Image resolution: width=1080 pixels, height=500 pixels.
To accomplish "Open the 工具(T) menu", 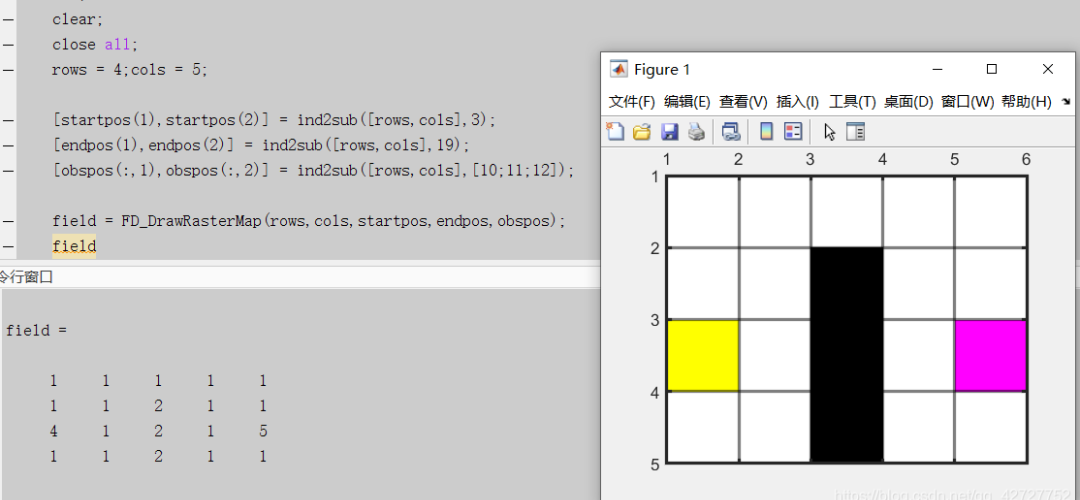I will [852, 102].
